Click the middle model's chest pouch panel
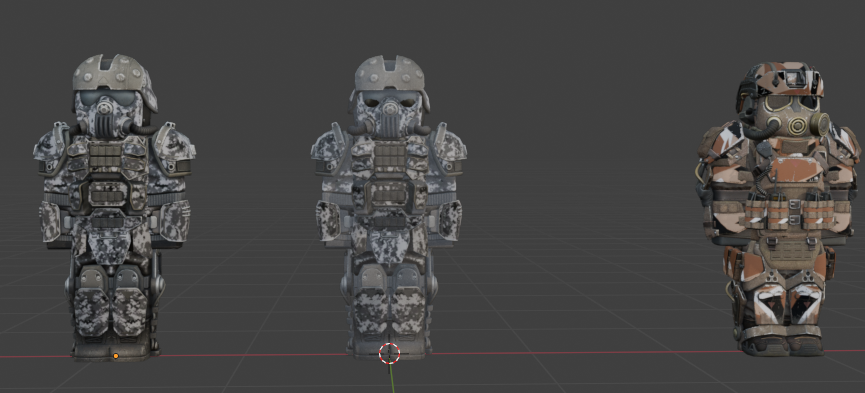 click(389, 155)
